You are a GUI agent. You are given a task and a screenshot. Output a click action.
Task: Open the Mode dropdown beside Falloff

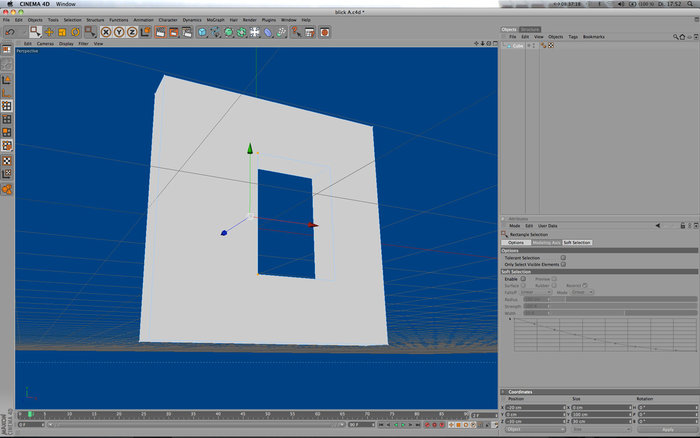582,292
